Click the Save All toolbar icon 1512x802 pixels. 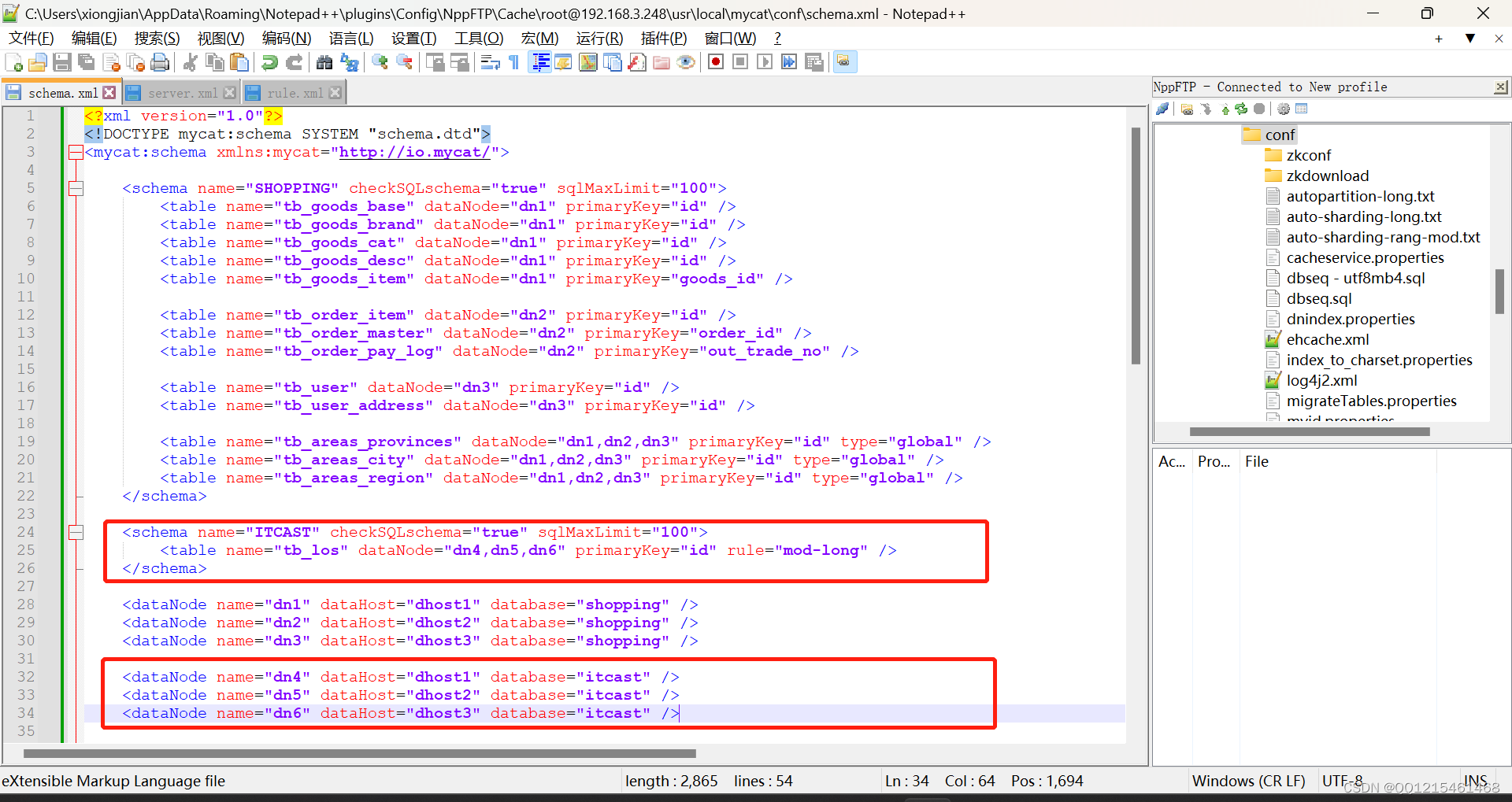87,62
